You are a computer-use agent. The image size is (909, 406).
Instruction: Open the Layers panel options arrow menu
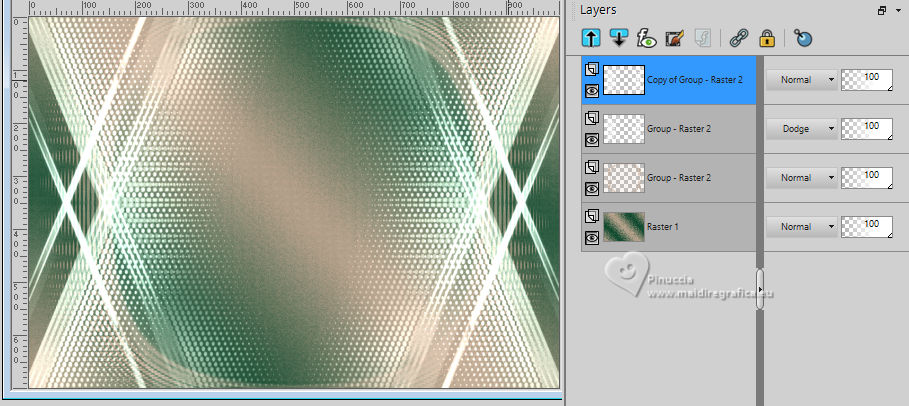point(899,11)
